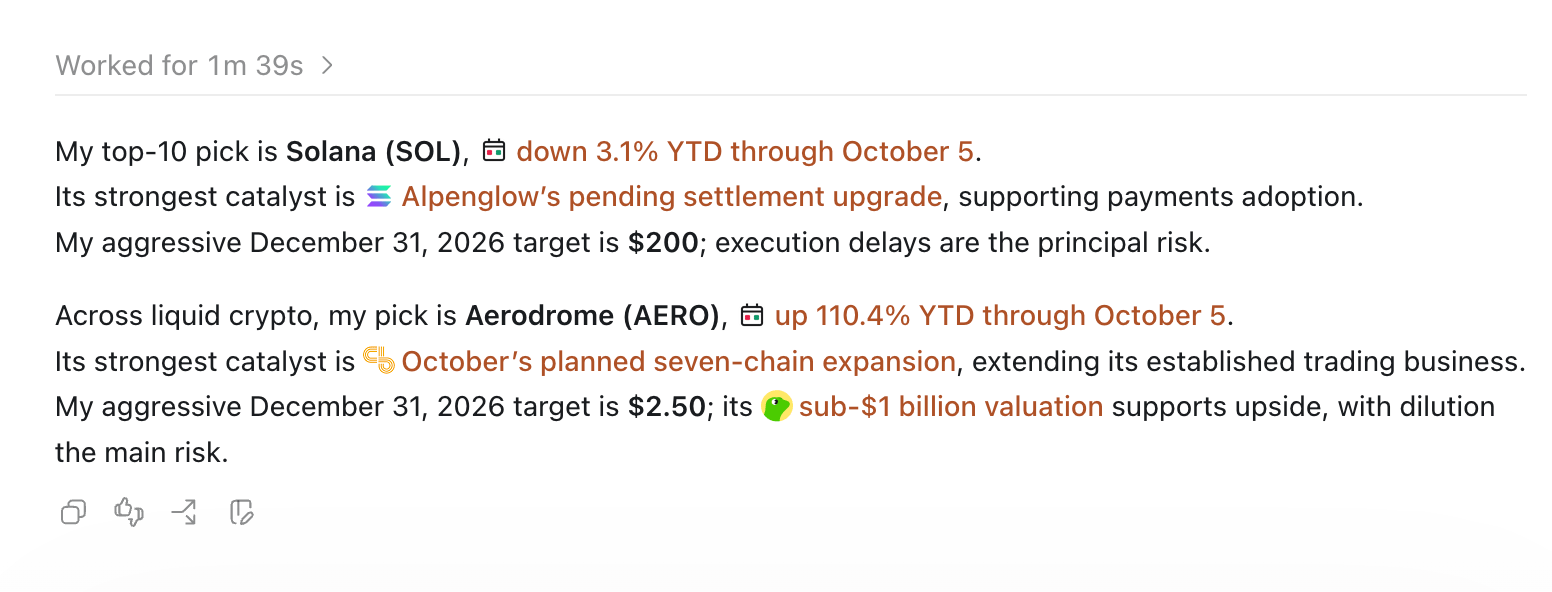This screenshot has height=592, width=1552.
Task: Expand the chevron next to Worked for 1m 39s
Action: point(327,66)
